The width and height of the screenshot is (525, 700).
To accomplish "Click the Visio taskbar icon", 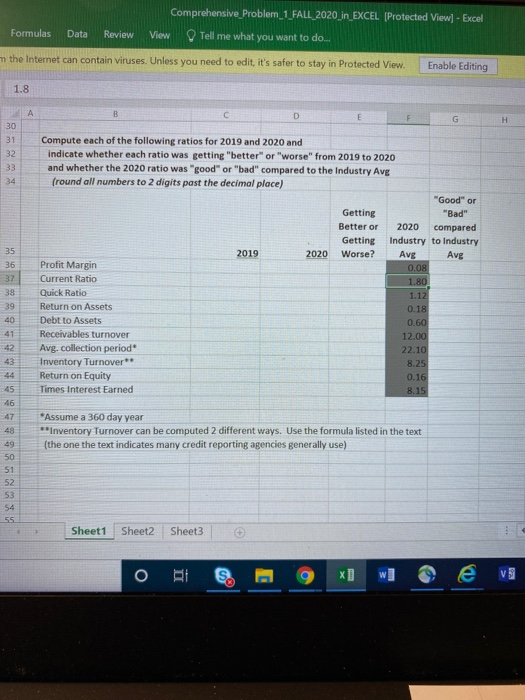I will point(507,575).
